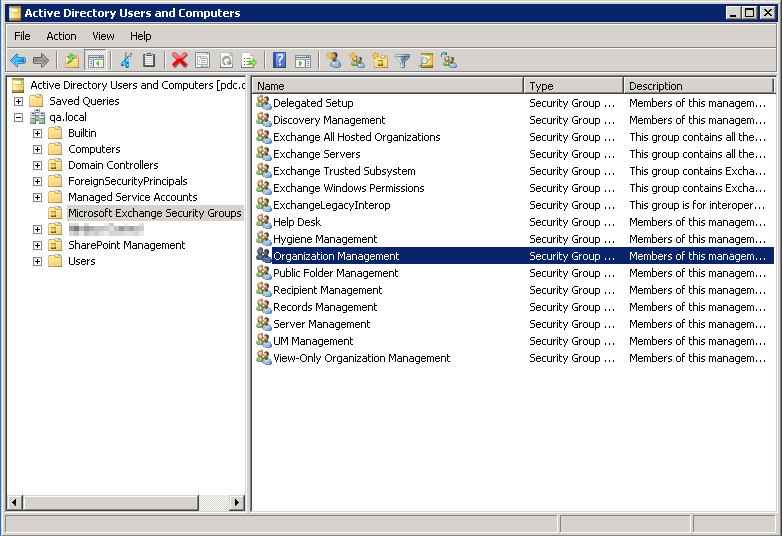Create a new group with toolbar icon
Viewport: 782px width, 536px height.
[x=357, y=61]
